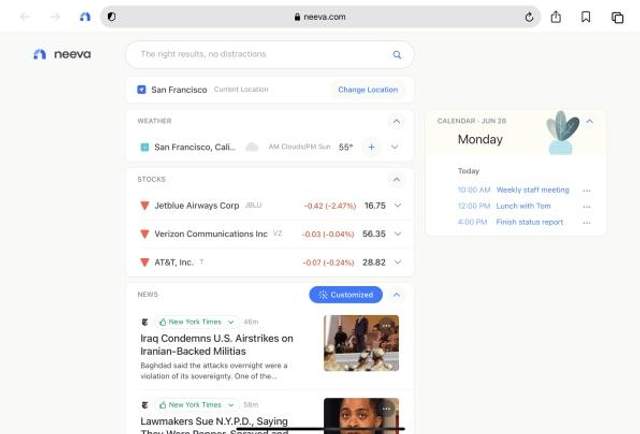Show all open tabs
This screenshot has width=640, height=434.
[x=616, y=17]
